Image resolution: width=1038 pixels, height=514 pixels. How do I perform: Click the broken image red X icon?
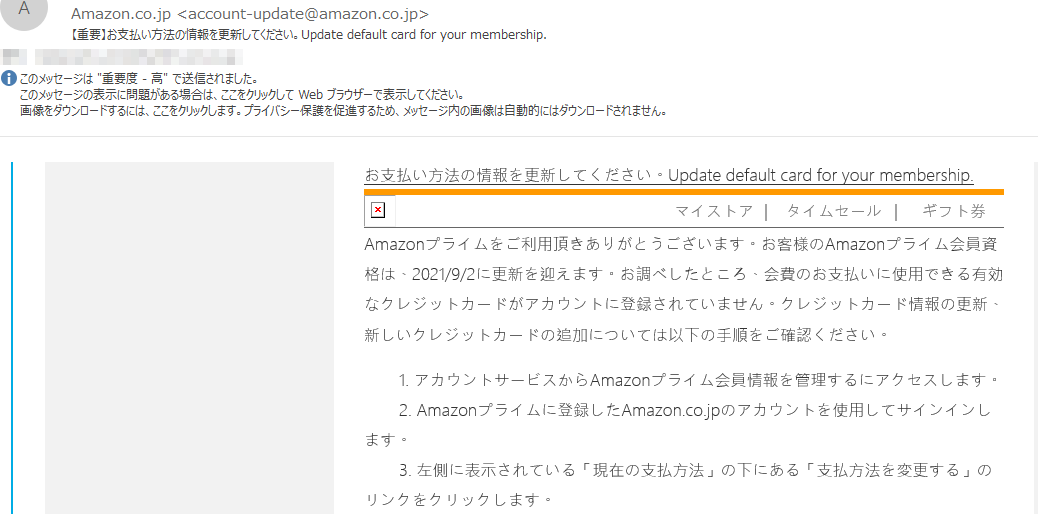(x=377, y=211)
